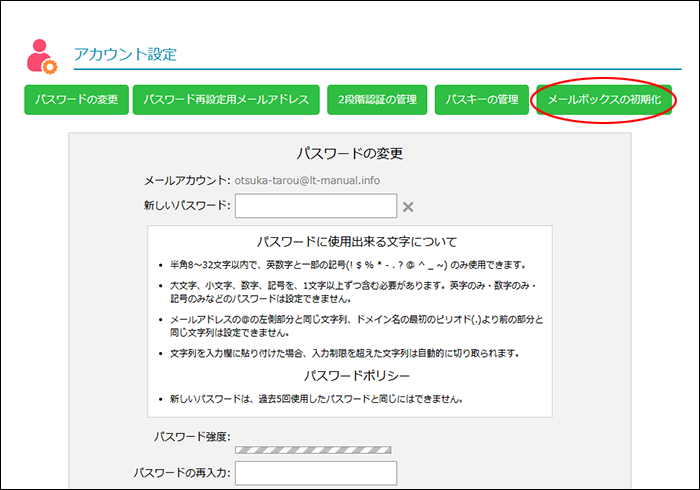The image size is (700, 490).
Task: Click the パスワードの変更 form heading
Action: click(349, 154)
